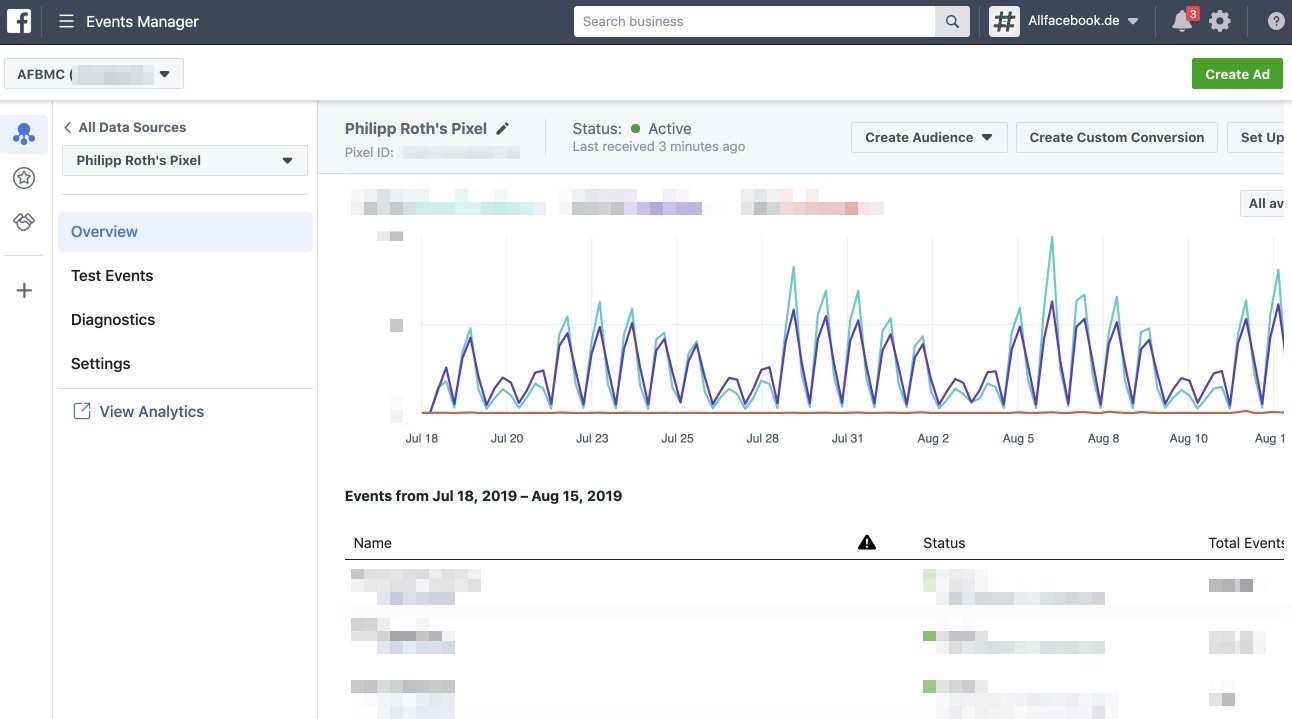This screenshot has height=719, width=1292.
Task: Click the Aug 2 axis label
Action: (x=933, y=438)
